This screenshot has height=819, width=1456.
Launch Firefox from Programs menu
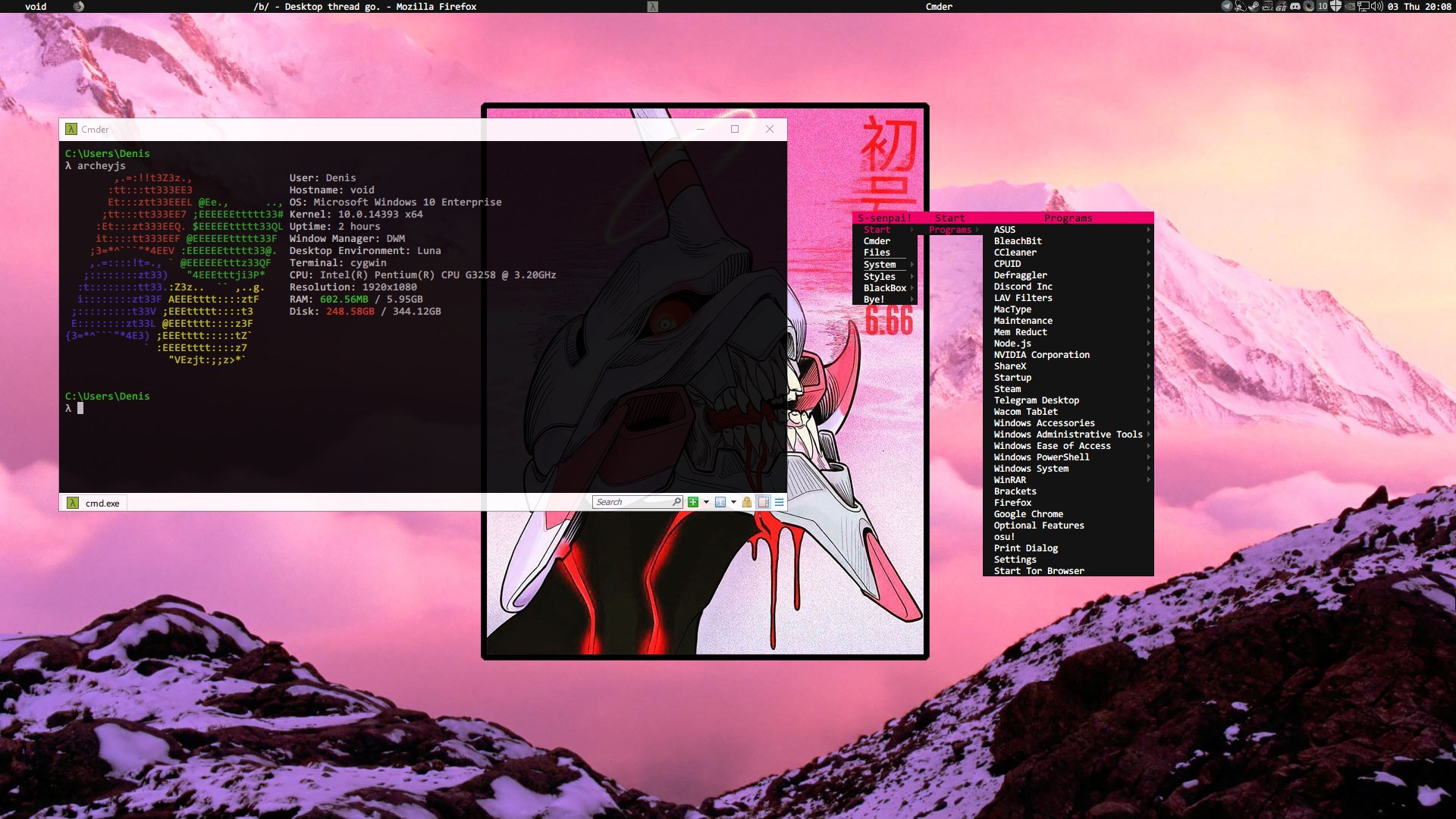pos(1068,503)
